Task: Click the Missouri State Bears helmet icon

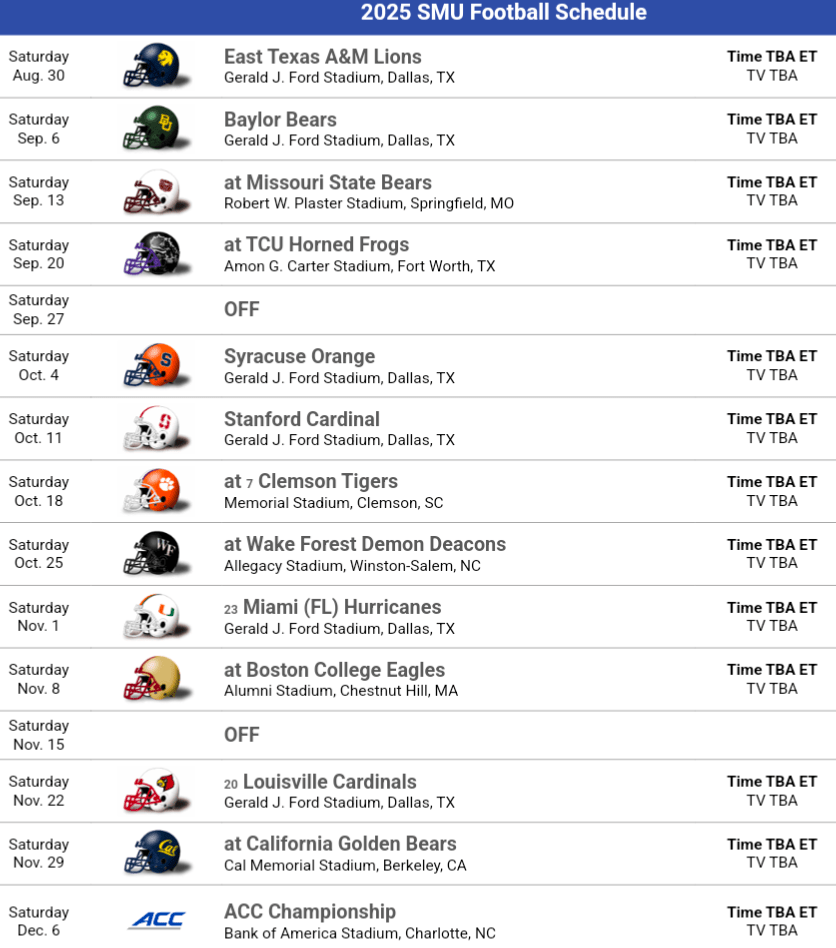Action: (151, 192)
